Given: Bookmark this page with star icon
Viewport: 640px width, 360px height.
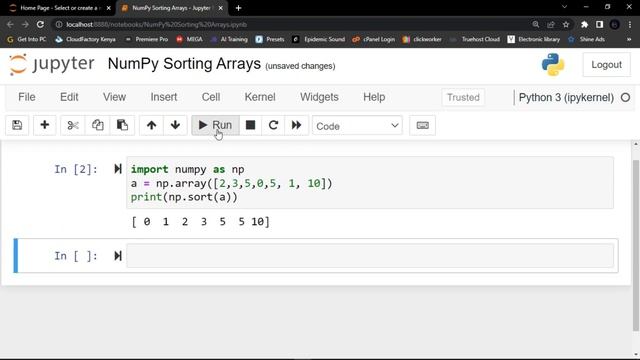Looking at the screenshot, I should 566,24.
